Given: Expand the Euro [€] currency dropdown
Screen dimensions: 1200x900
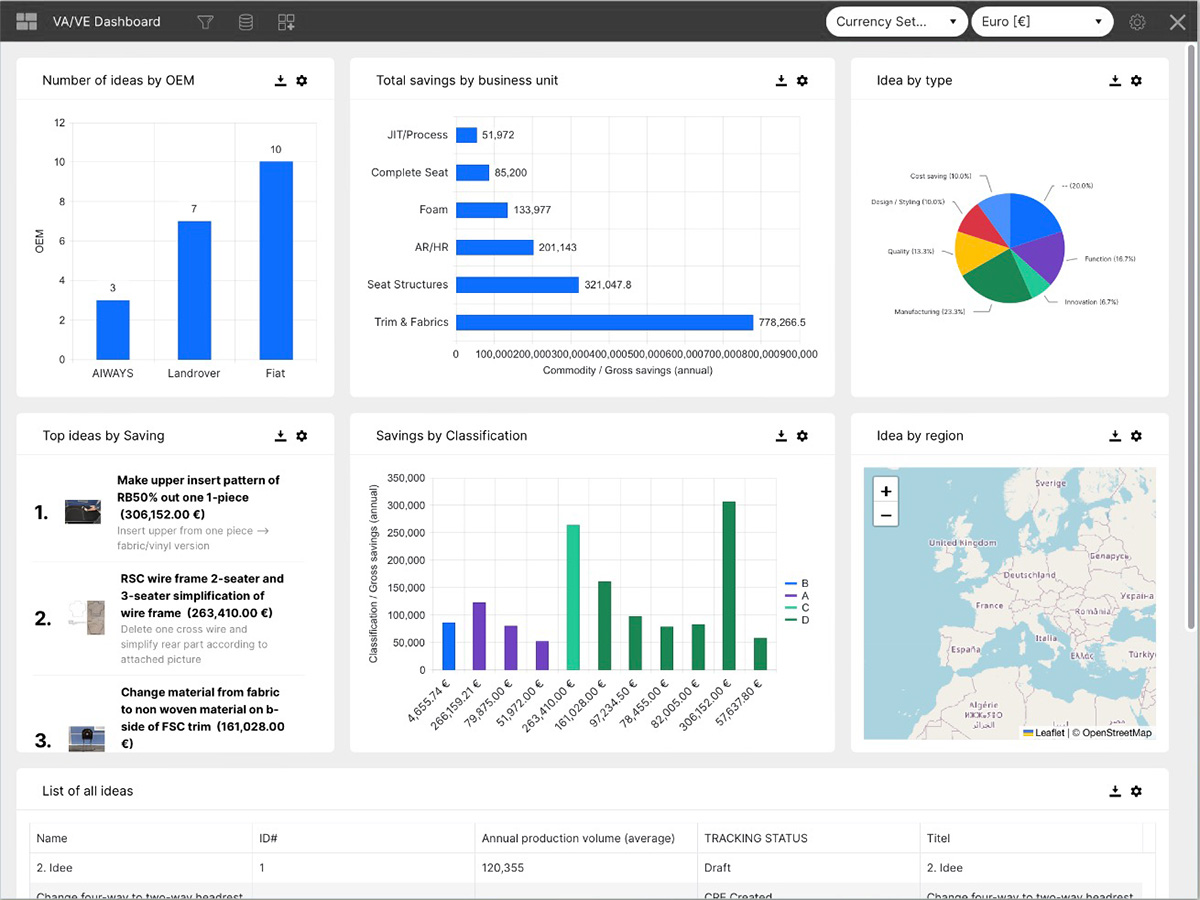Looking at the screenshot, I should (1042, 22).
